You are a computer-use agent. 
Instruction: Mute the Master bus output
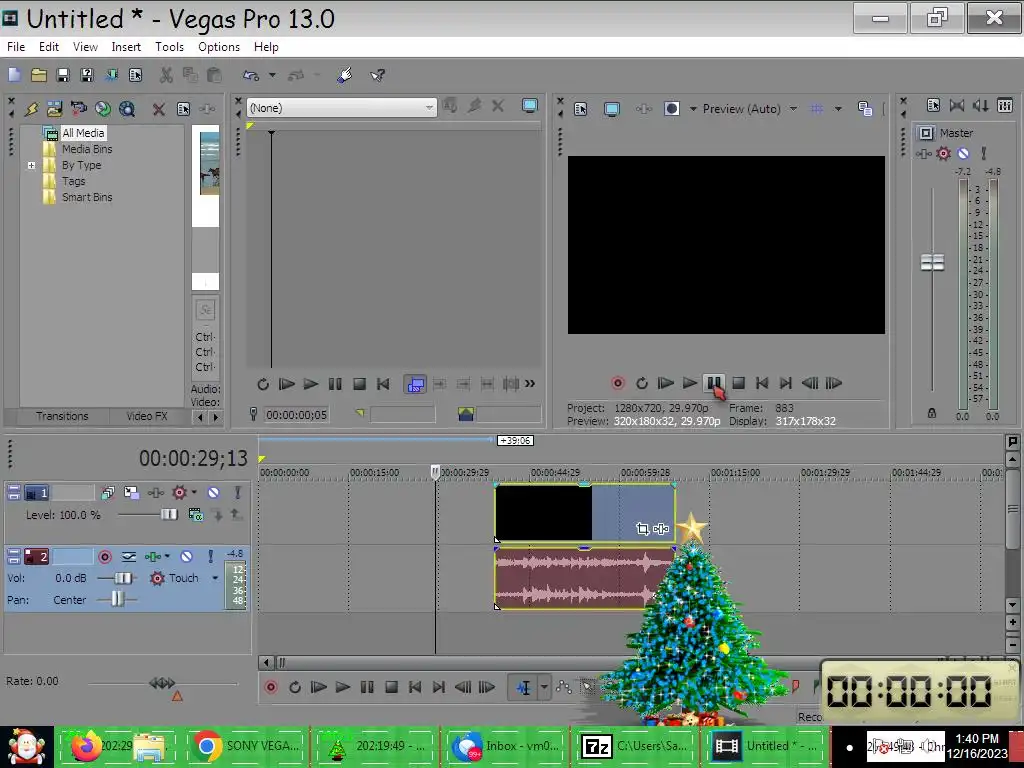coord(963,153)
